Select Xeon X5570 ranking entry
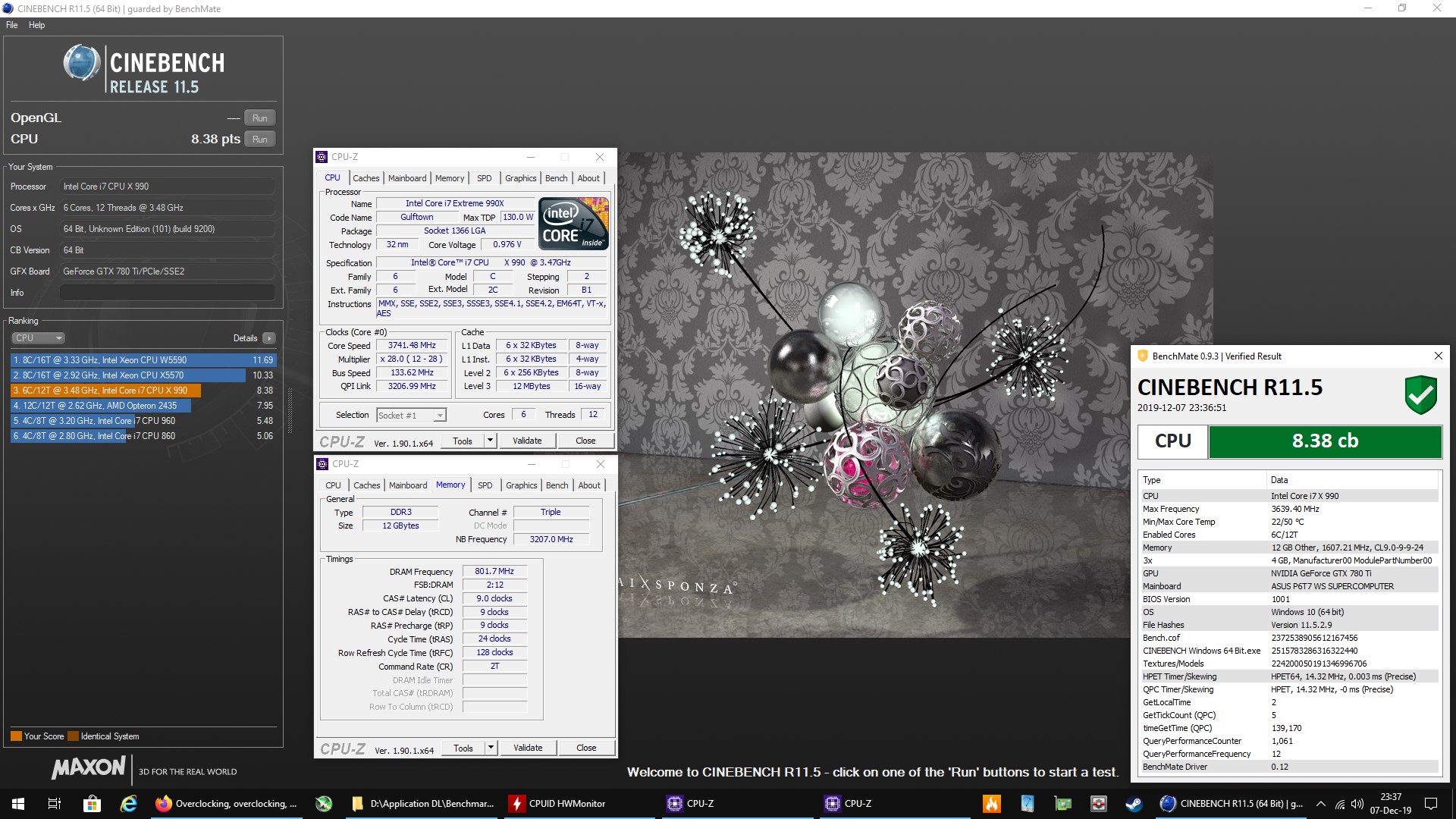 (143, 375)
